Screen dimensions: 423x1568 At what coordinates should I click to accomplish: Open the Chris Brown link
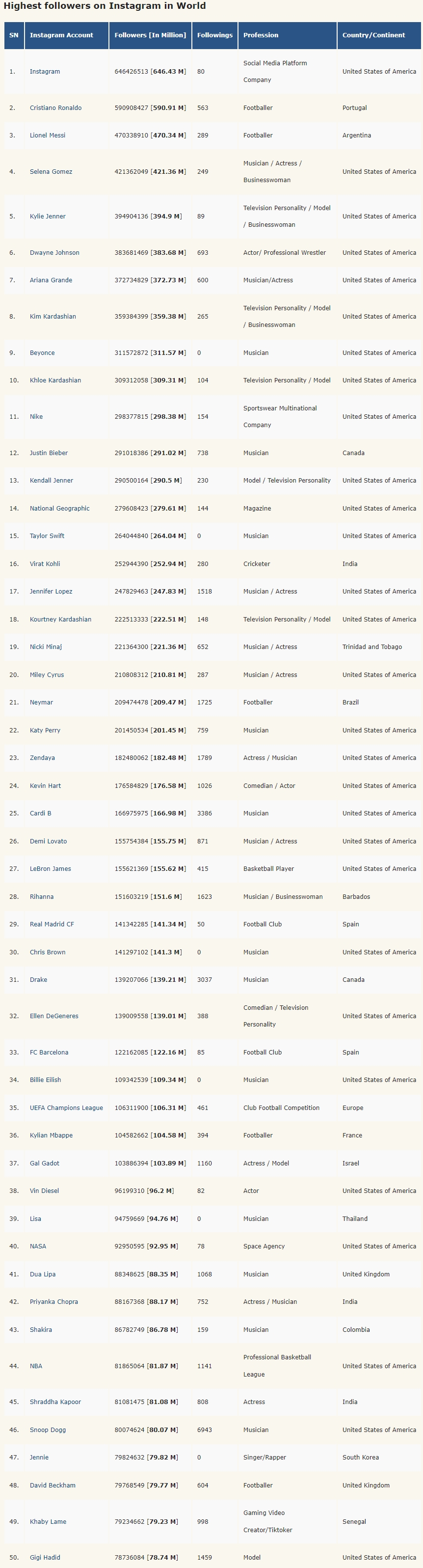(48, 952)
